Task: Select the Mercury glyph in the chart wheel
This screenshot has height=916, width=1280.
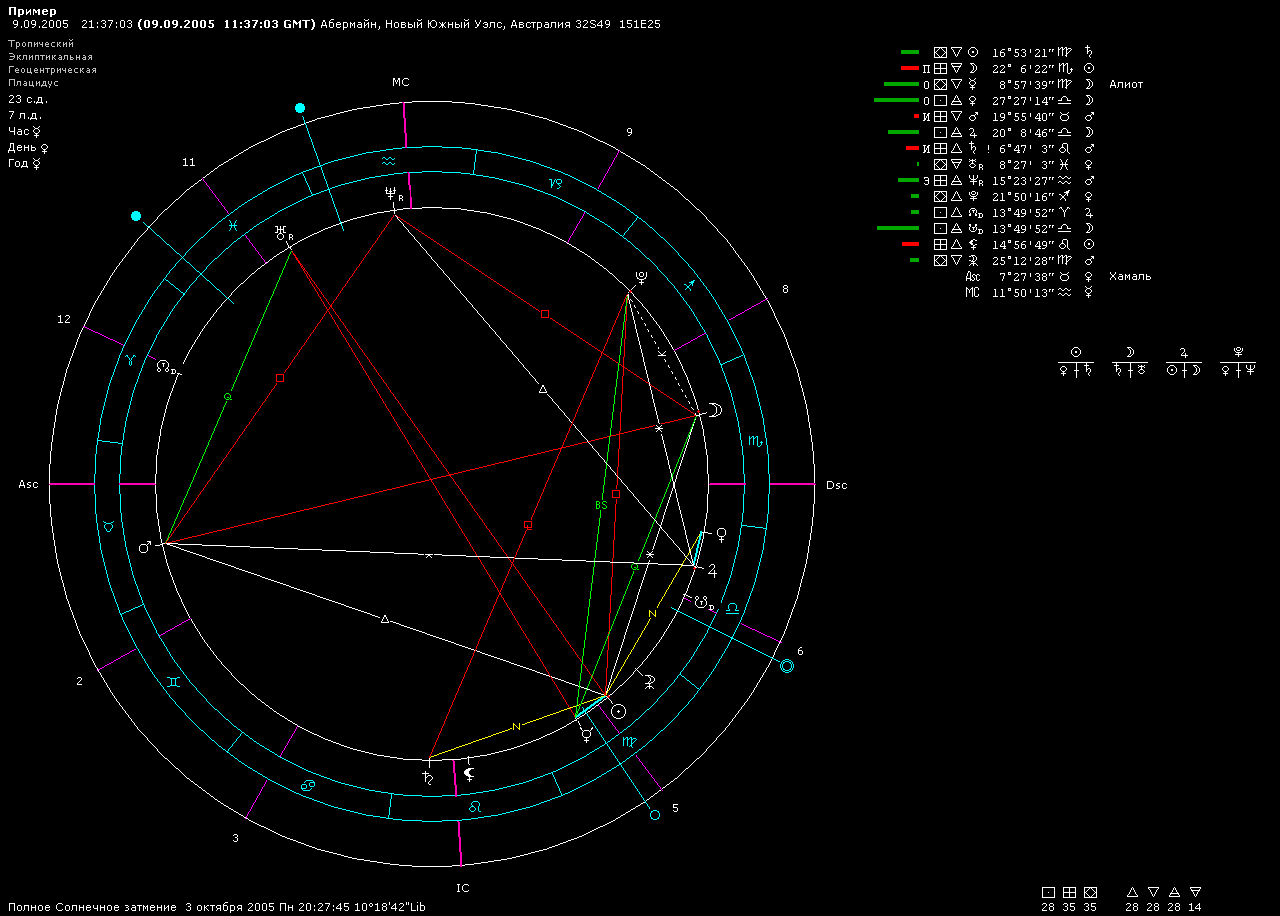Action: point(587,733)
